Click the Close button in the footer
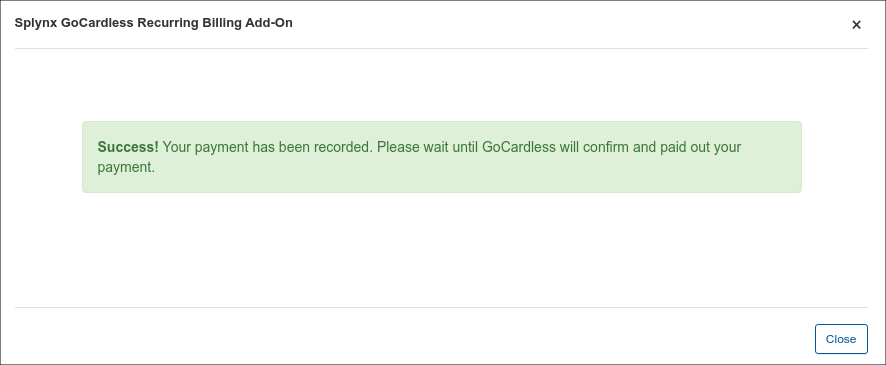 point(841,339)
